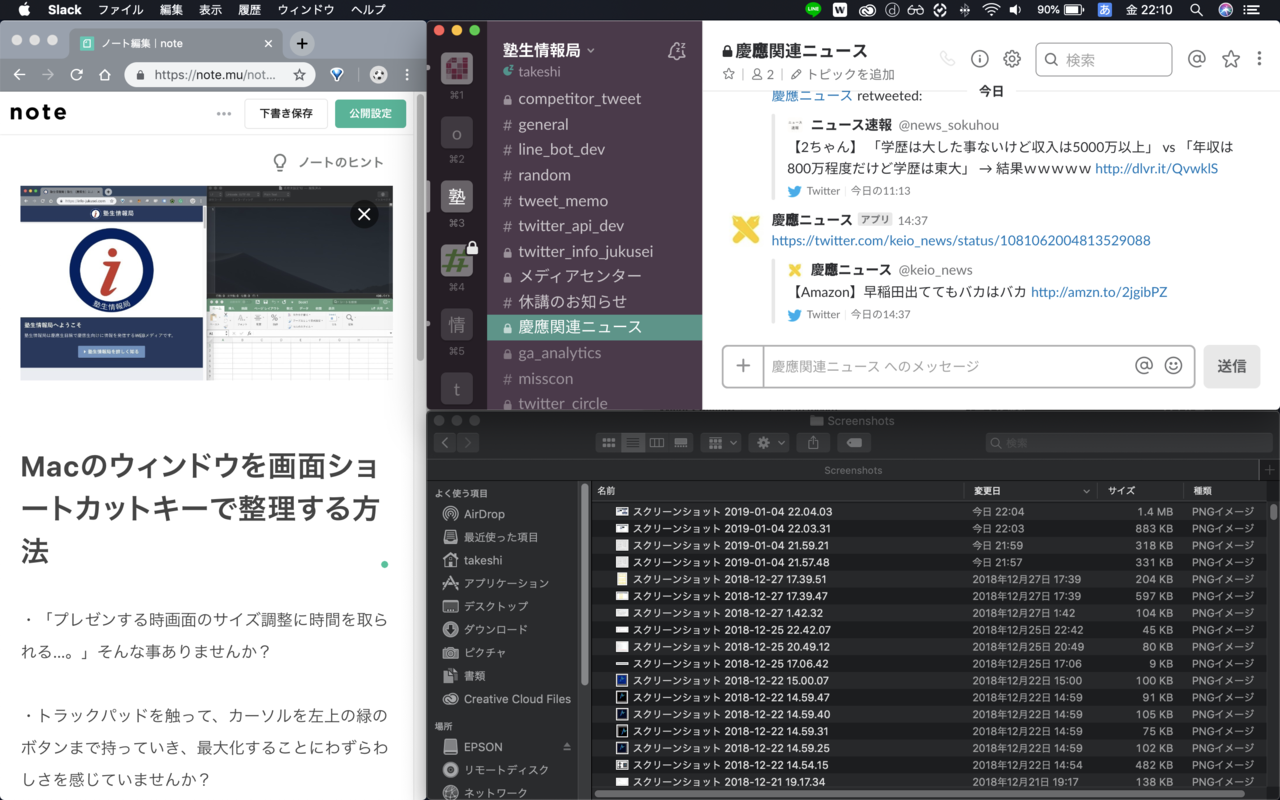Open new Chrome tab with plus

[302, 43]
